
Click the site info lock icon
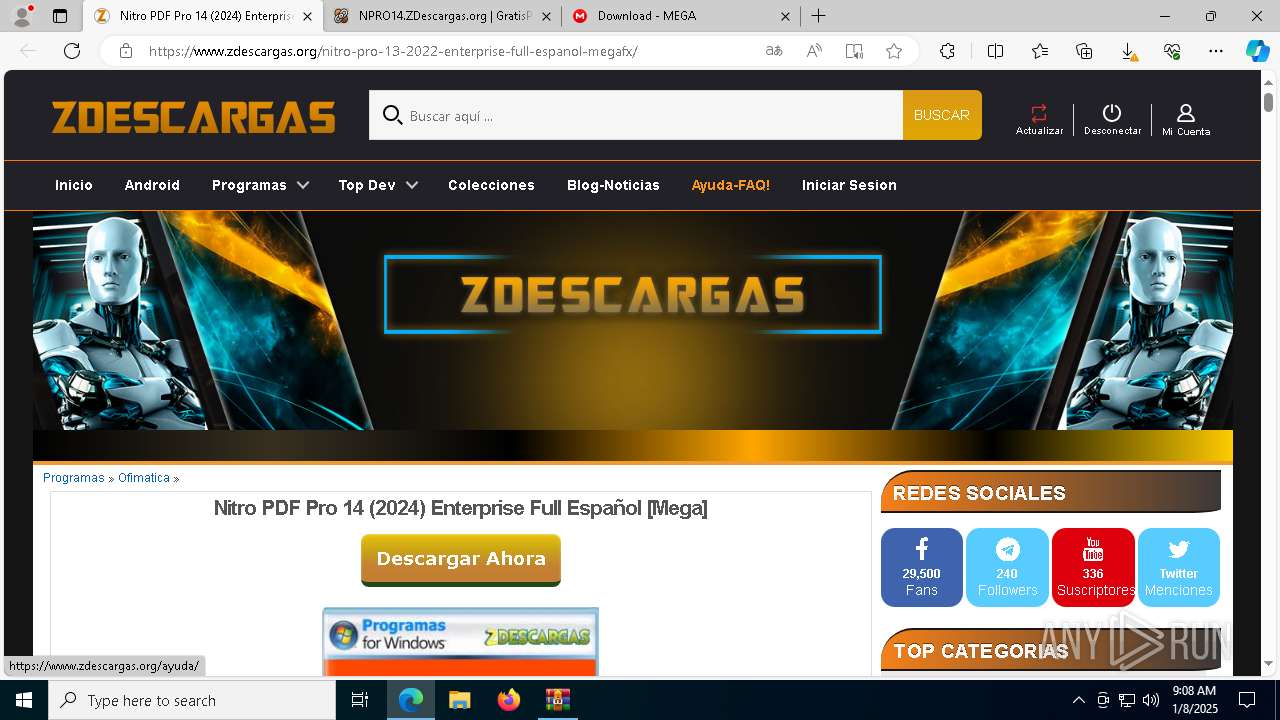(126, 51)
